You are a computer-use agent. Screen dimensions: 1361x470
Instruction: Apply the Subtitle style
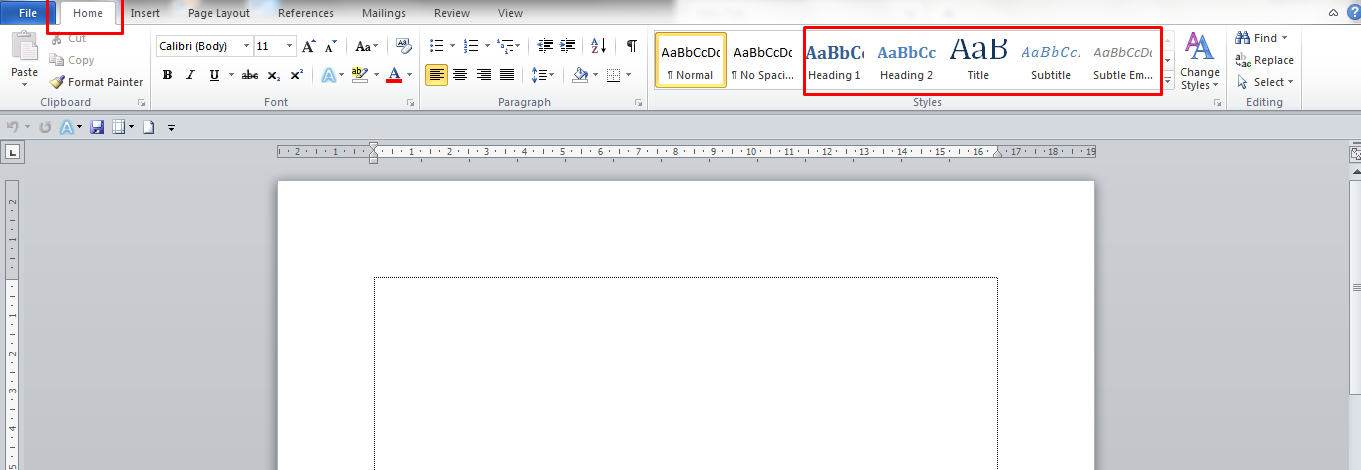(x=1051, y=60)
